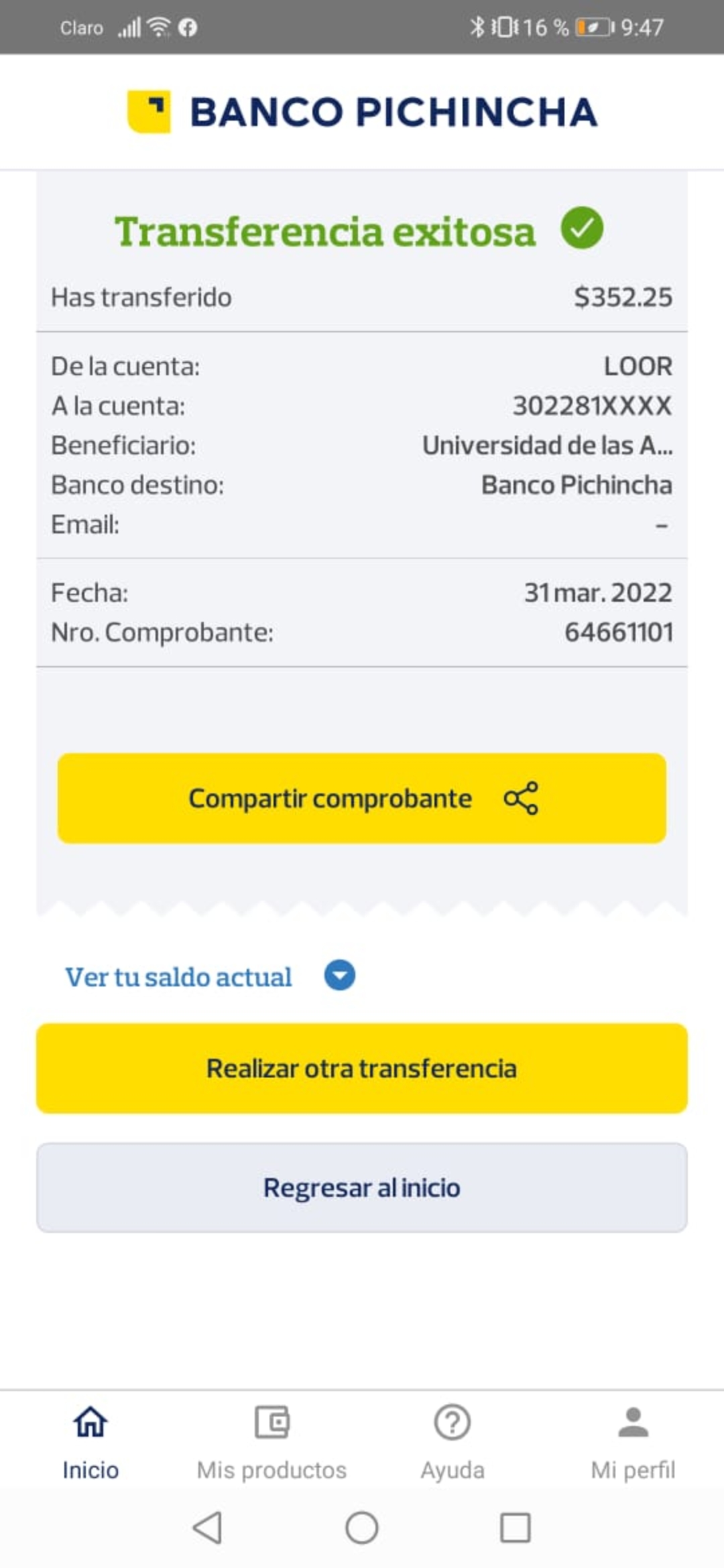
Task: Open the Mi perfil person icon
Action: [x=633, y=1422]
